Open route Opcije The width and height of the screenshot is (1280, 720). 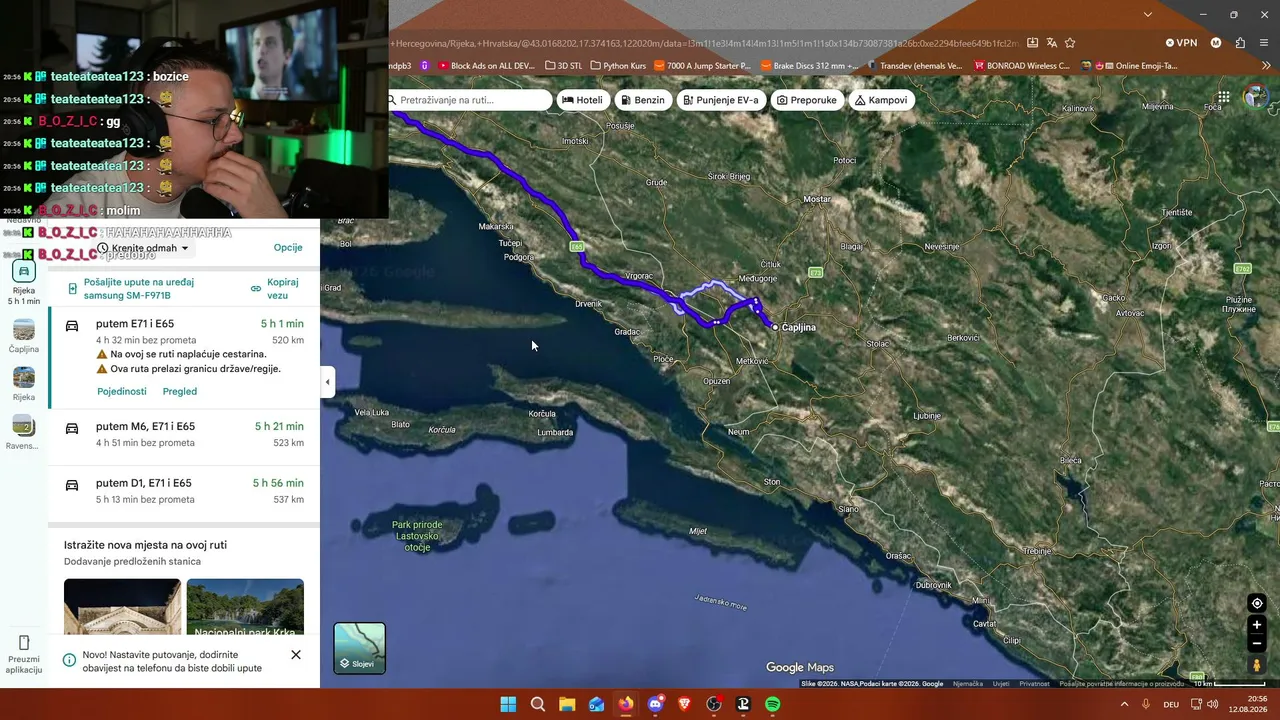pos(288,247)
